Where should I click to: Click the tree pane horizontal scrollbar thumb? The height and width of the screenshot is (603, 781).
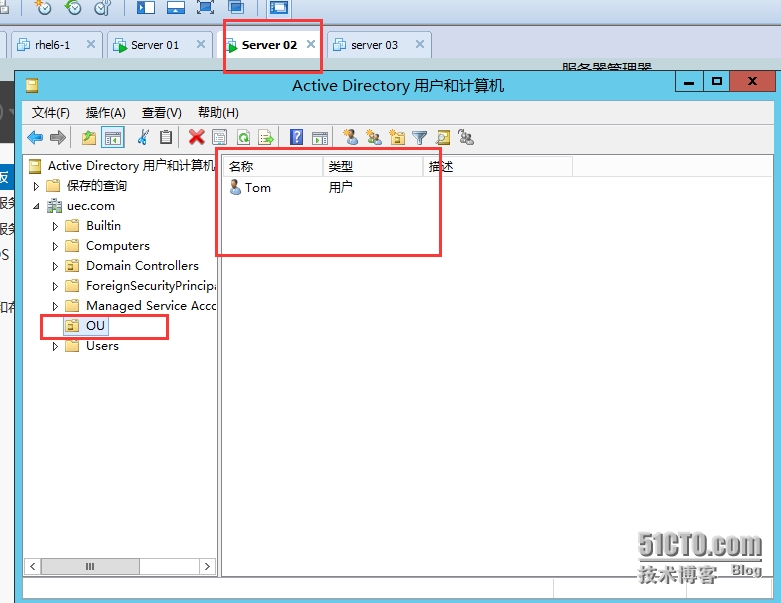90,566
